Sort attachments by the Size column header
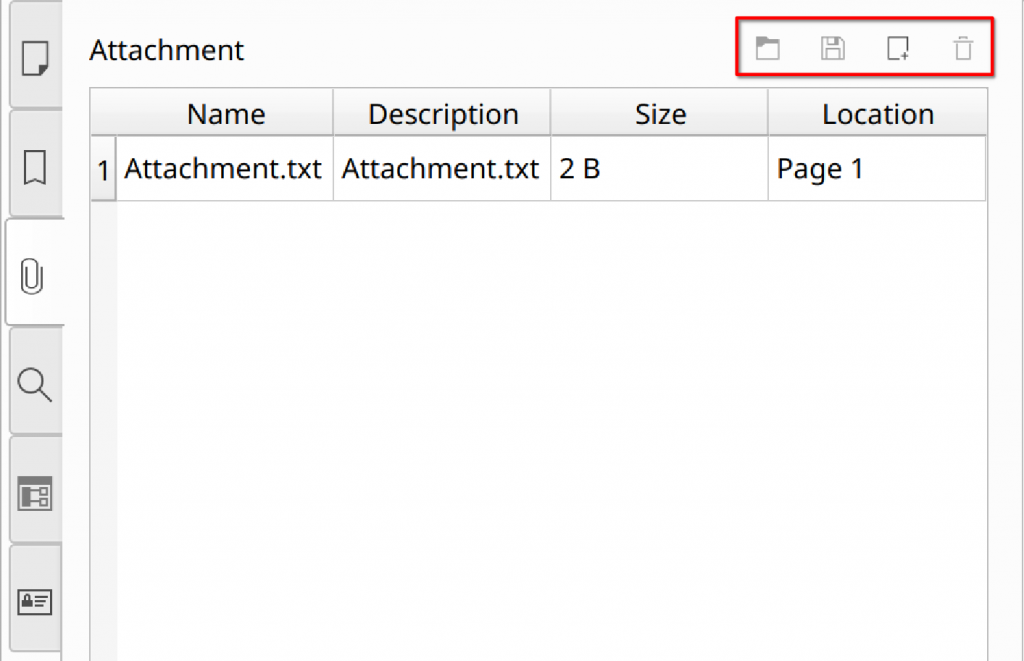Viewport: 1024px width, 661px height. pyautogui.click(x=659, y=113)
